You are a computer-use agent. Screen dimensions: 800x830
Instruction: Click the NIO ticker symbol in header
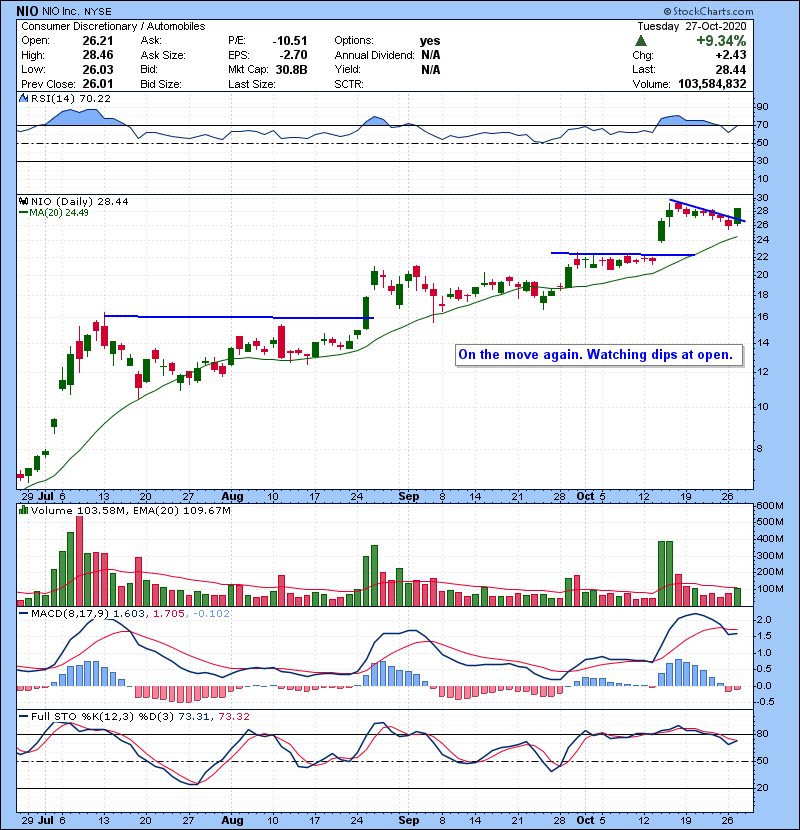[27, 11]
